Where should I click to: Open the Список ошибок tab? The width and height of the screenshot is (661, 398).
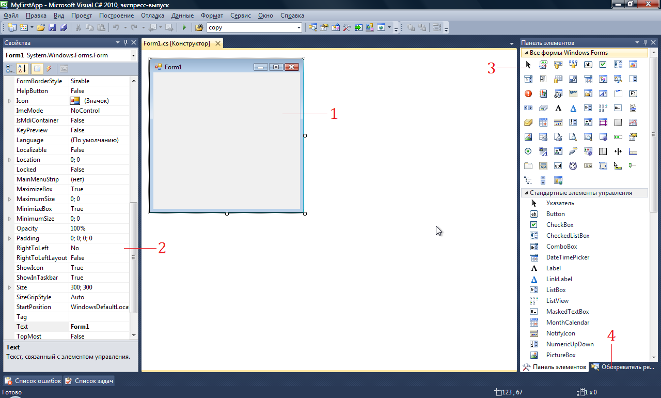coord(33,381)
